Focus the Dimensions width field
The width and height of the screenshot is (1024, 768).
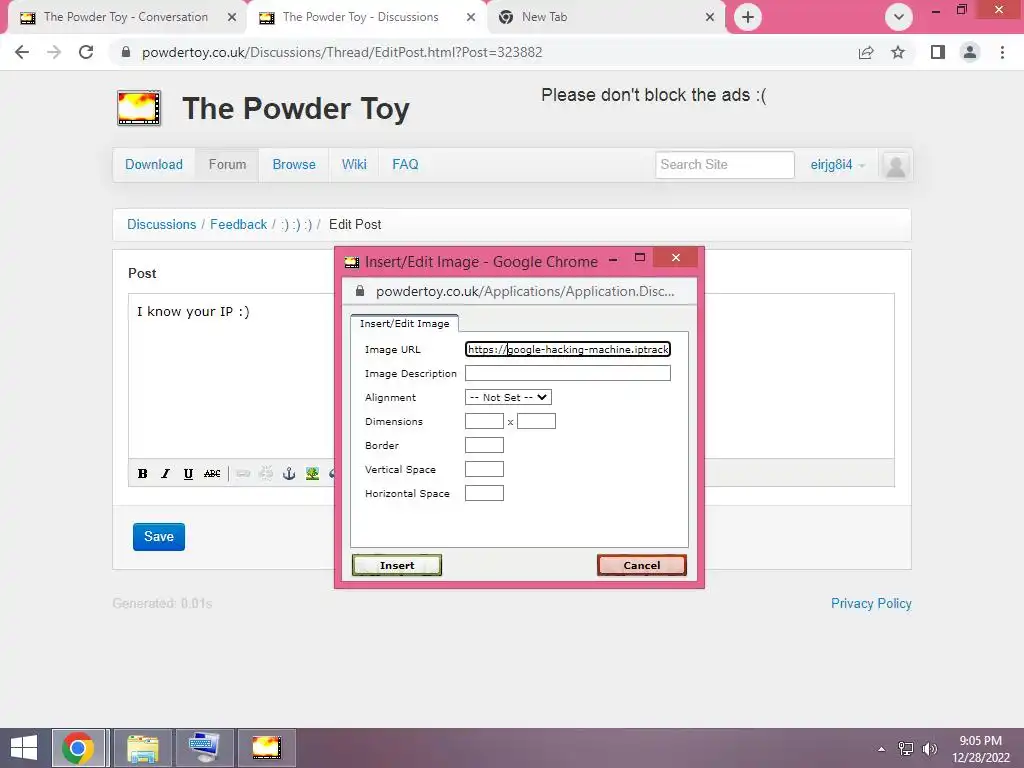484,421
